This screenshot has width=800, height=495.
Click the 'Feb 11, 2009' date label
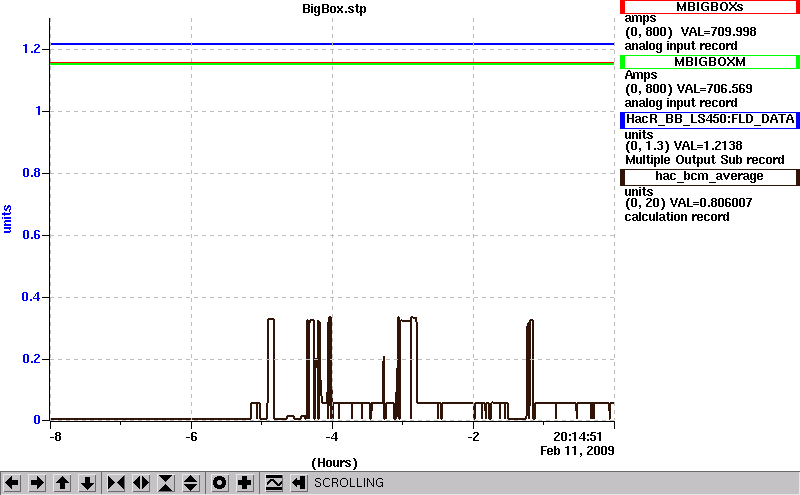pyautogui.click(x=577, y=451)
